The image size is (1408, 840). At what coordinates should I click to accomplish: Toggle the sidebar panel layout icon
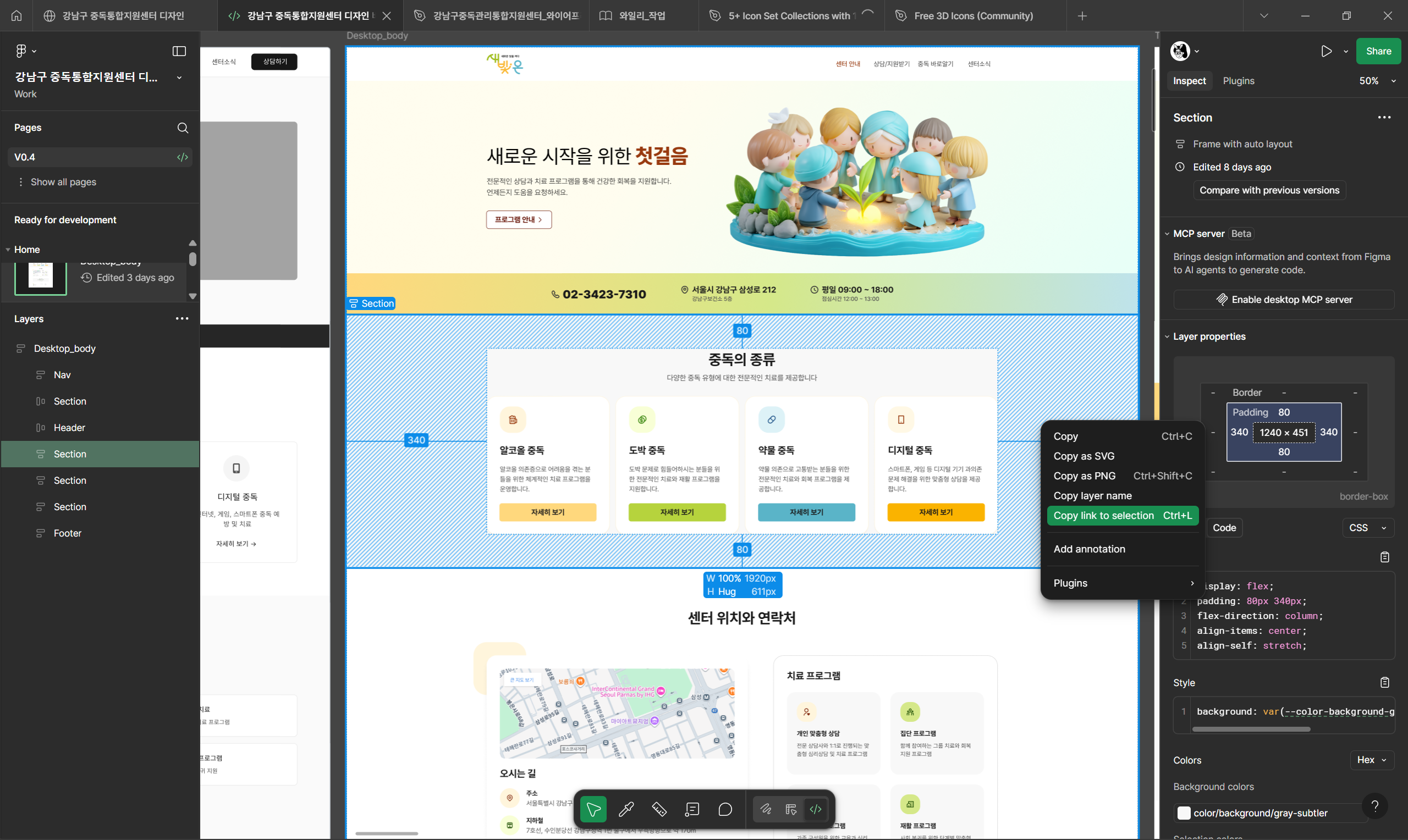pyautogui.click(x=179, y=51)
